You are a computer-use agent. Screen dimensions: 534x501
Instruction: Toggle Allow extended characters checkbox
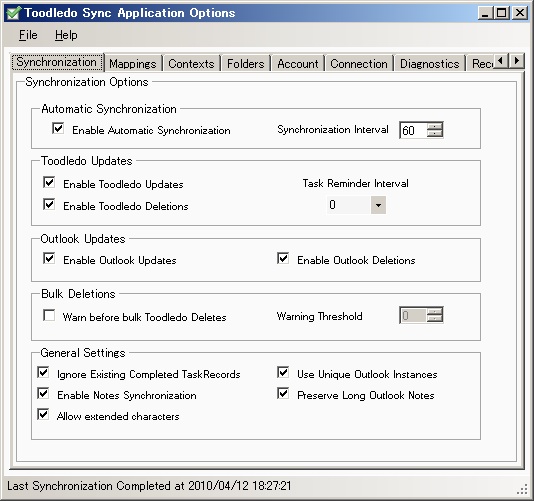point(43,414)
